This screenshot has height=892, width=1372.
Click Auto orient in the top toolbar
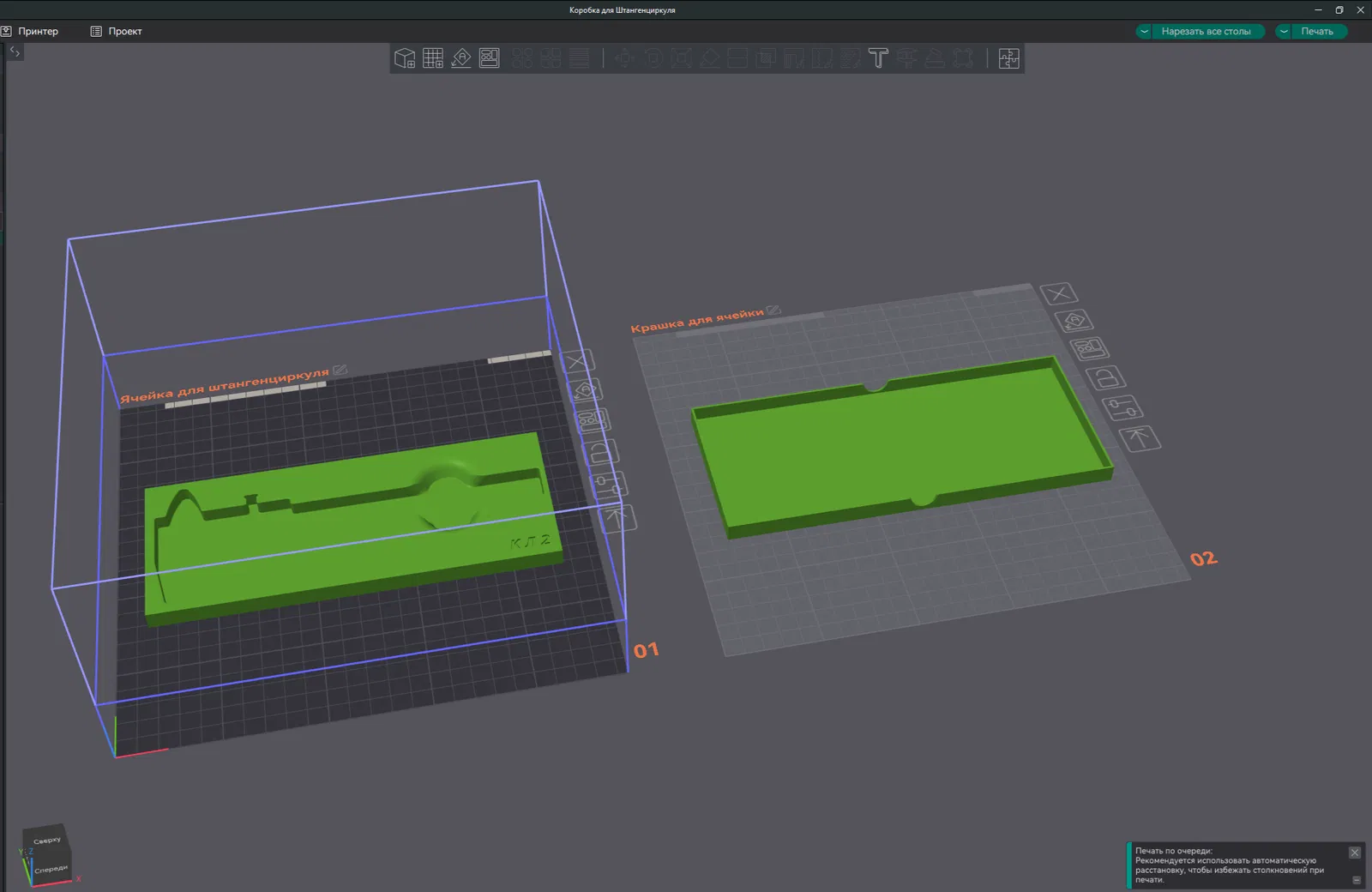point(461,58)
